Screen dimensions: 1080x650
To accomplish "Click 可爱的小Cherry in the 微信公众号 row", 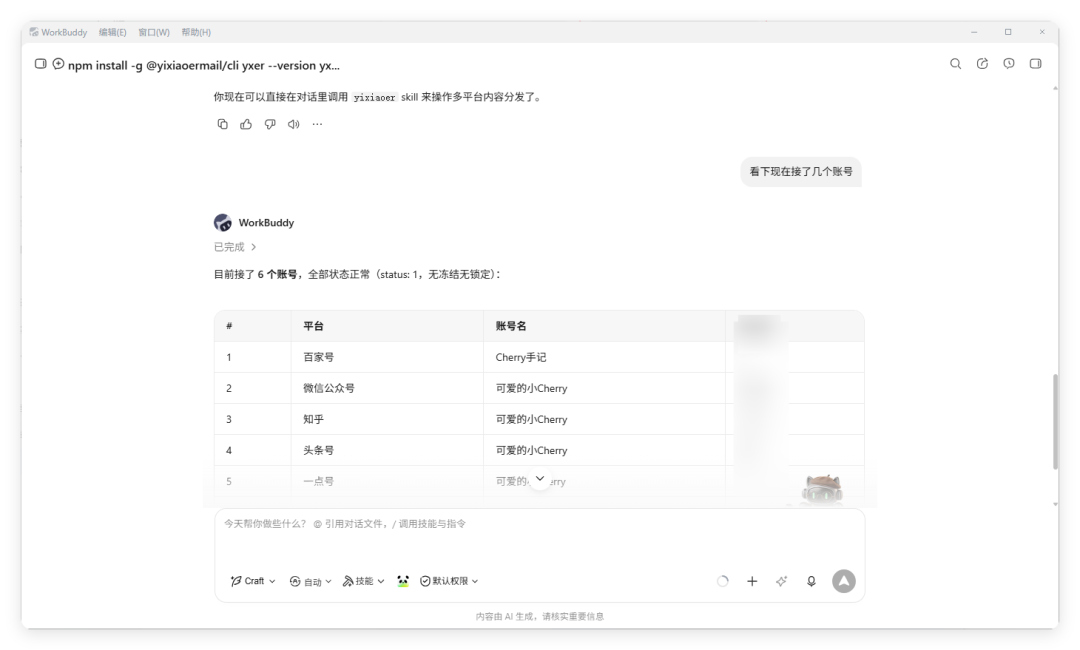I will 531,388.
